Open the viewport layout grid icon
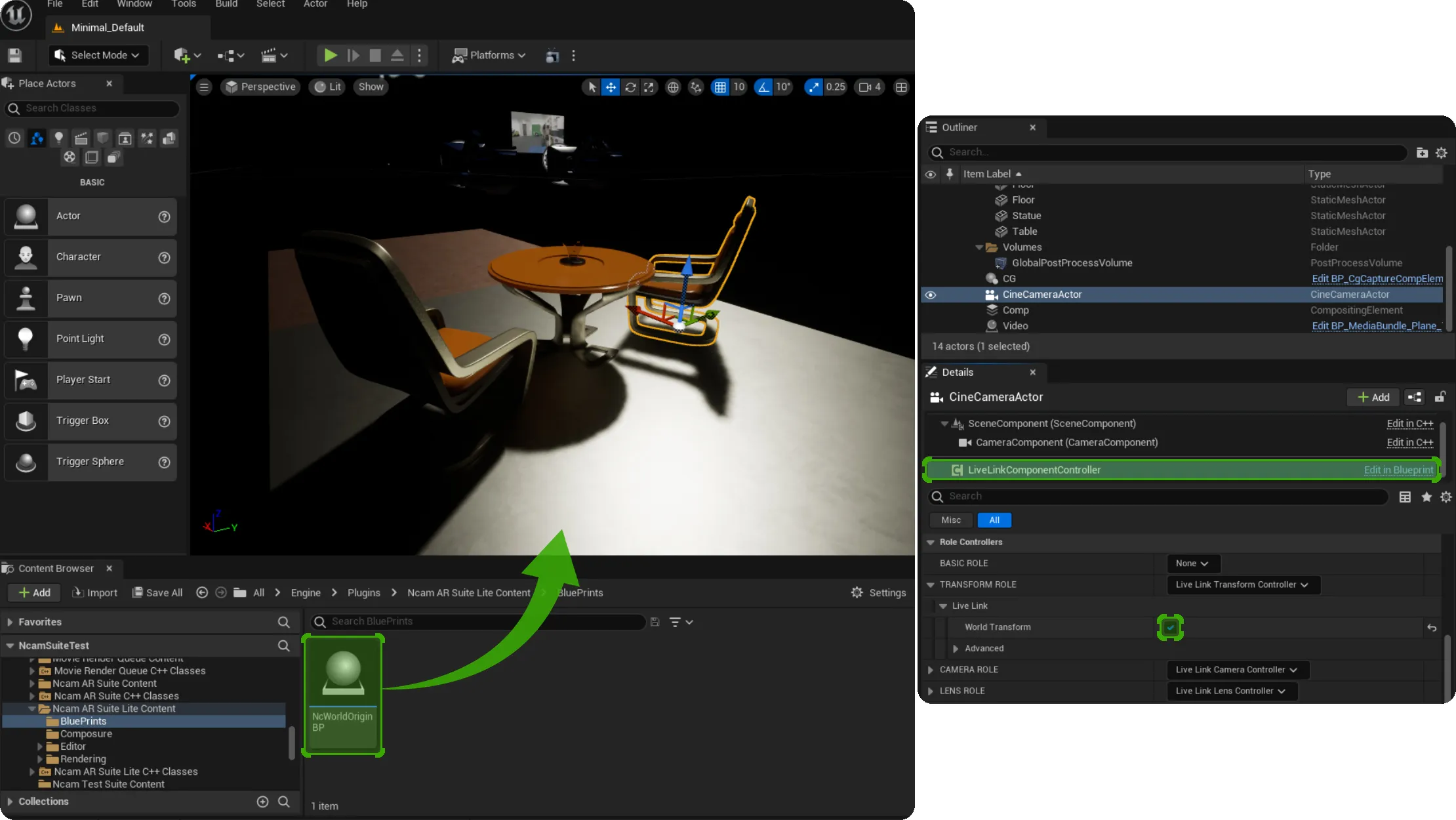Viewport: 1456px width, 820px height. [901, 87]
